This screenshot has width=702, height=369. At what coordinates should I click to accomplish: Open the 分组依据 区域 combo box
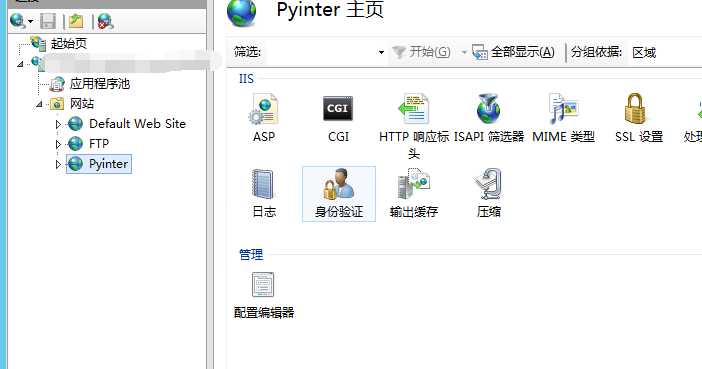[664, 52]
